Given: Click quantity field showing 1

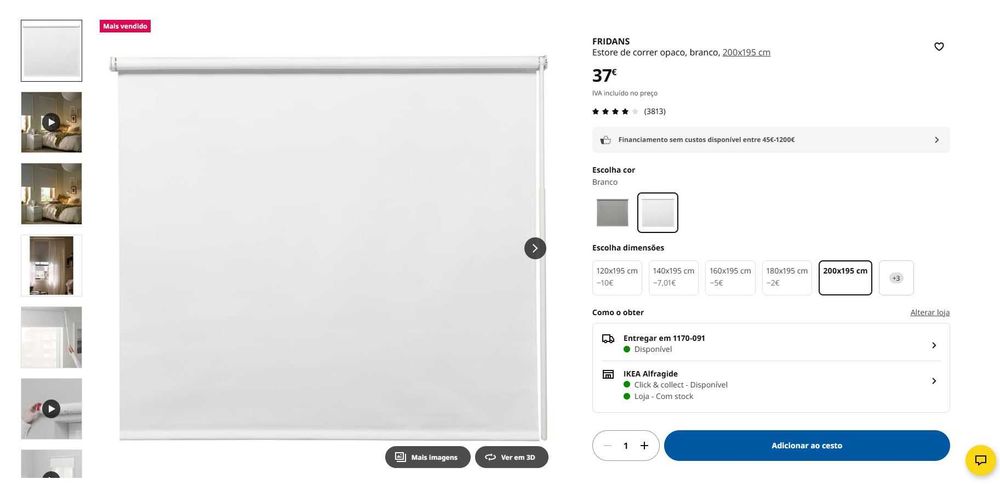Looking at the screenshot, I should click(x=626, y=446).
